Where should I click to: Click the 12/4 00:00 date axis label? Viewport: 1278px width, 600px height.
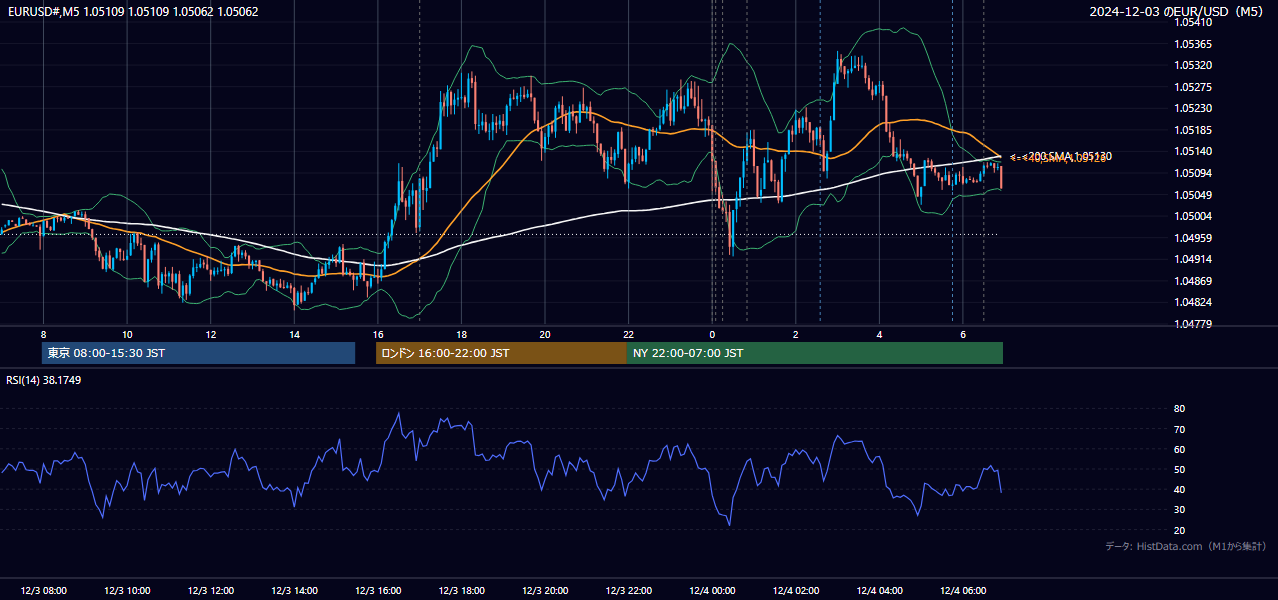pos(712,591)
